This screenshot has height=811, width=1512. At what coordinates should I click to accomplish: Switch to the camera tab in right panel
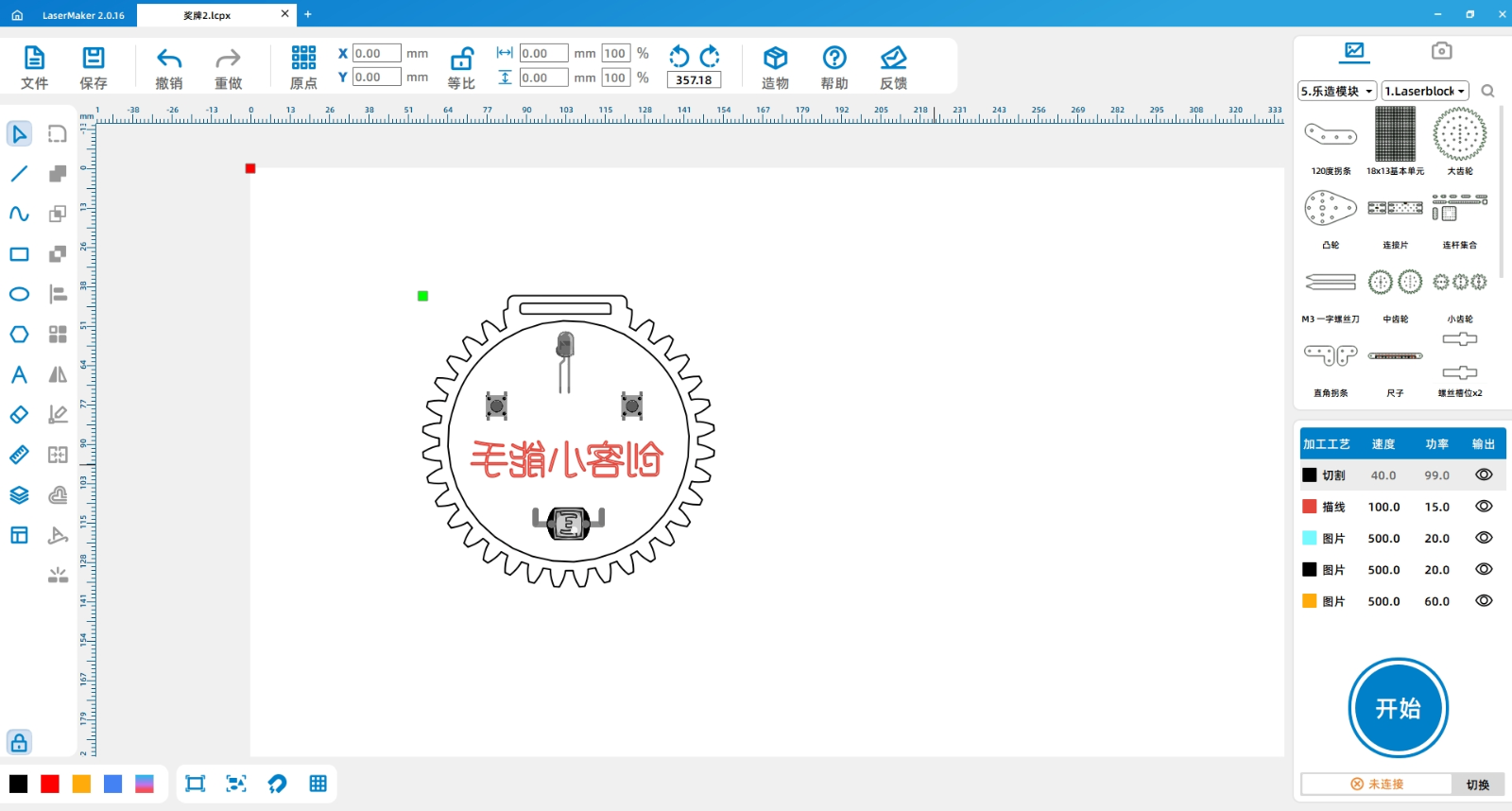pos(1441,51)
